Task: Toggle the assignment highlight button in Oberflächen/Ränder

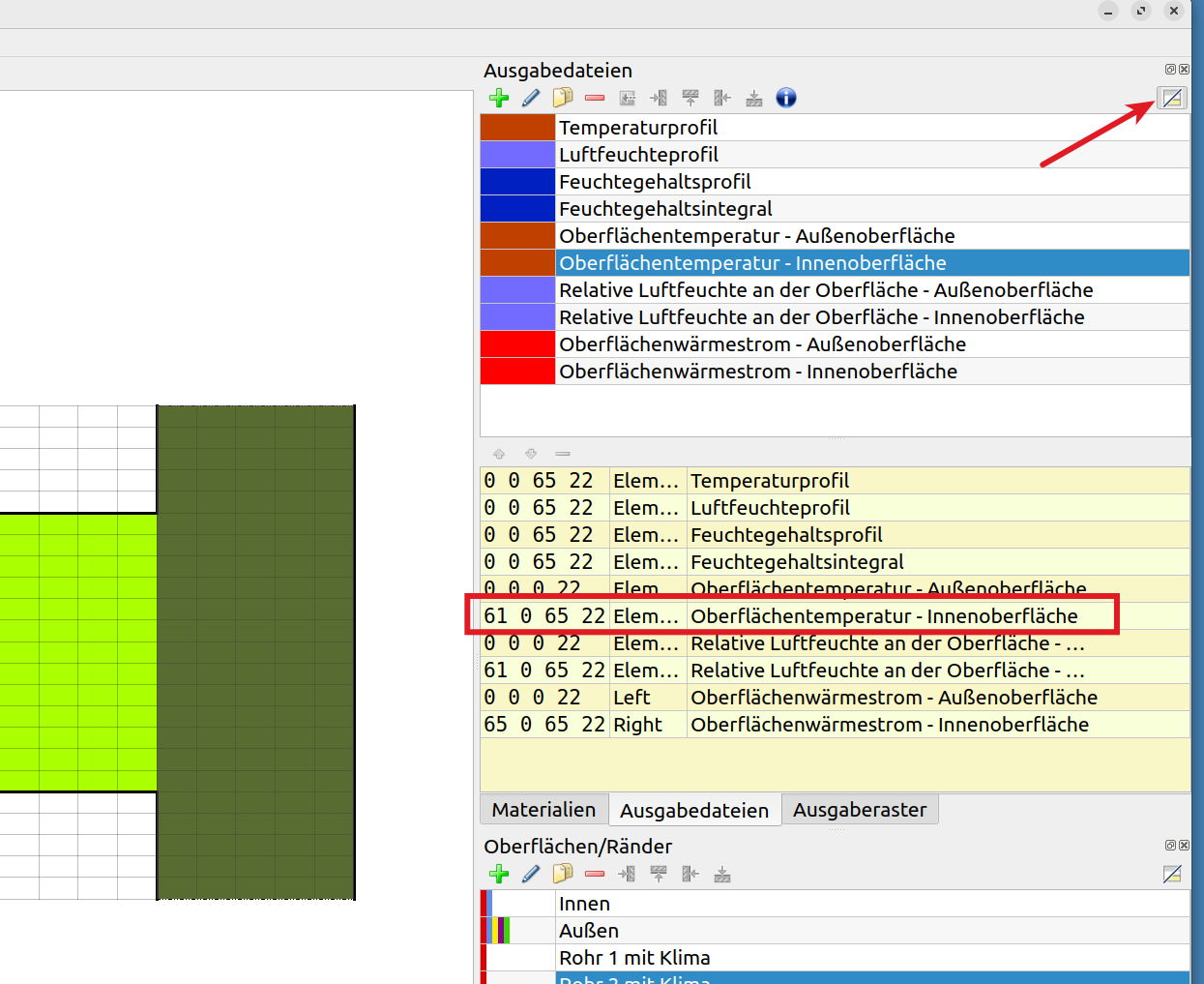Action: [1172, 875]
